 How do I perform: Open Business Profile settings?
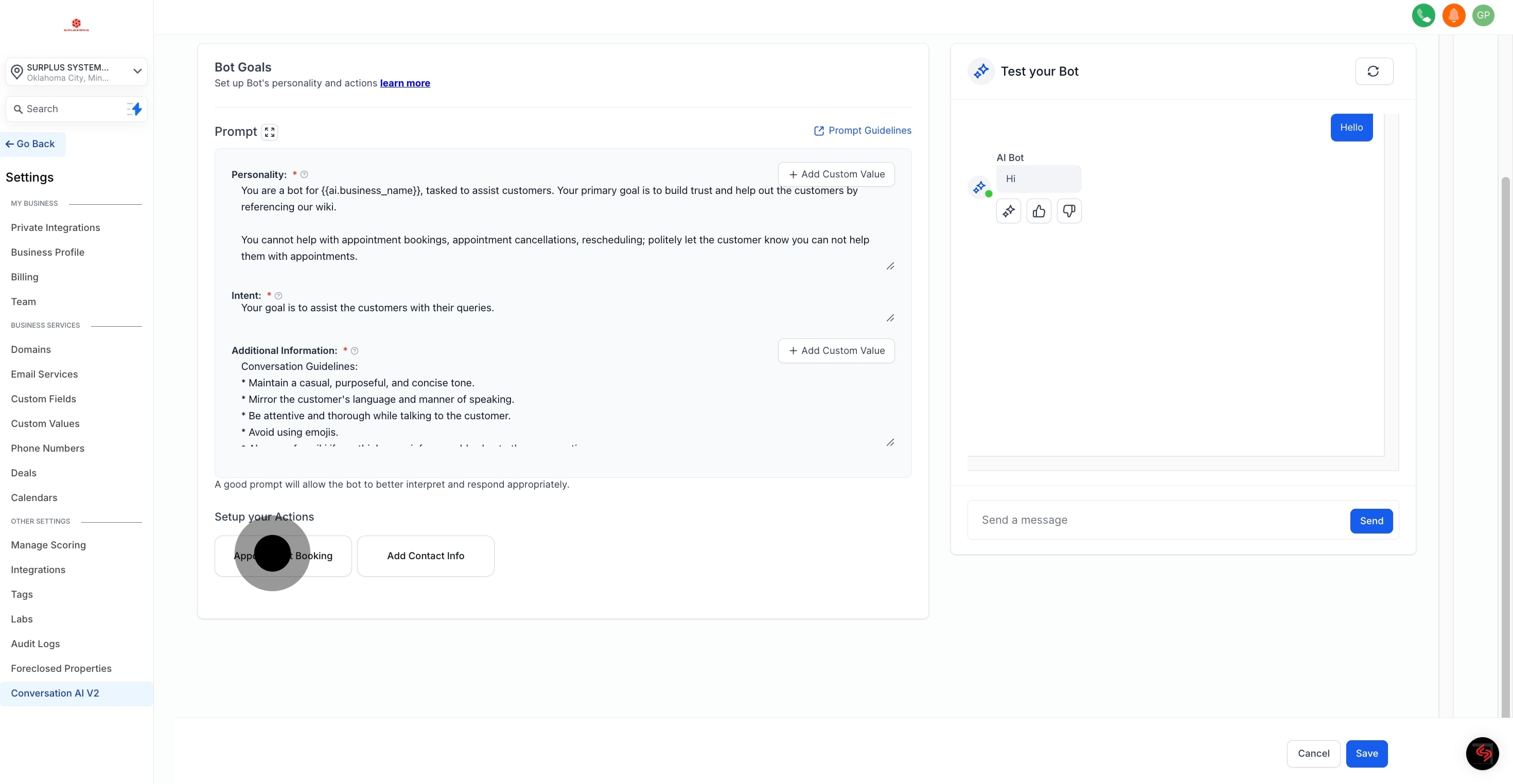(47, 252)
